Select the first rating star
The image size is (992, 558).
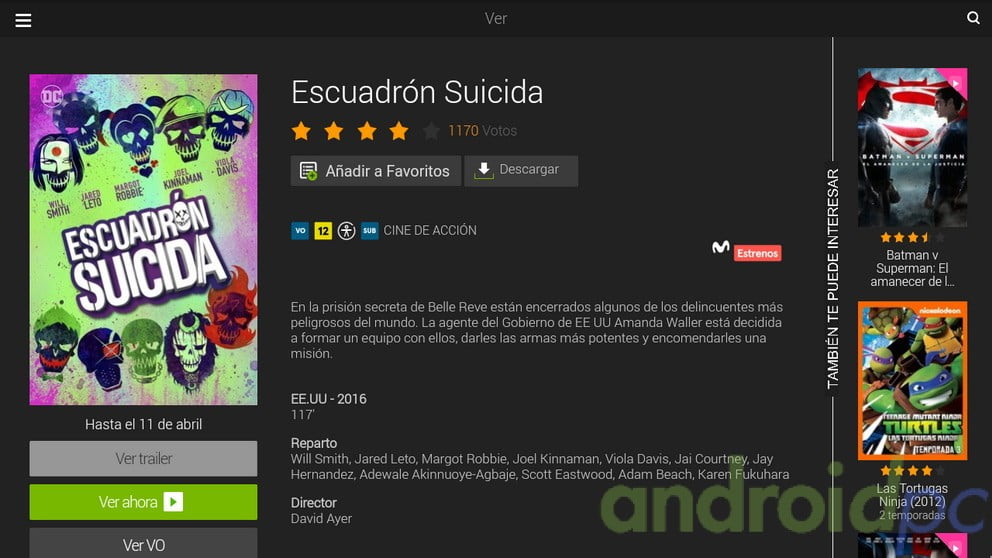coord(301,131)
